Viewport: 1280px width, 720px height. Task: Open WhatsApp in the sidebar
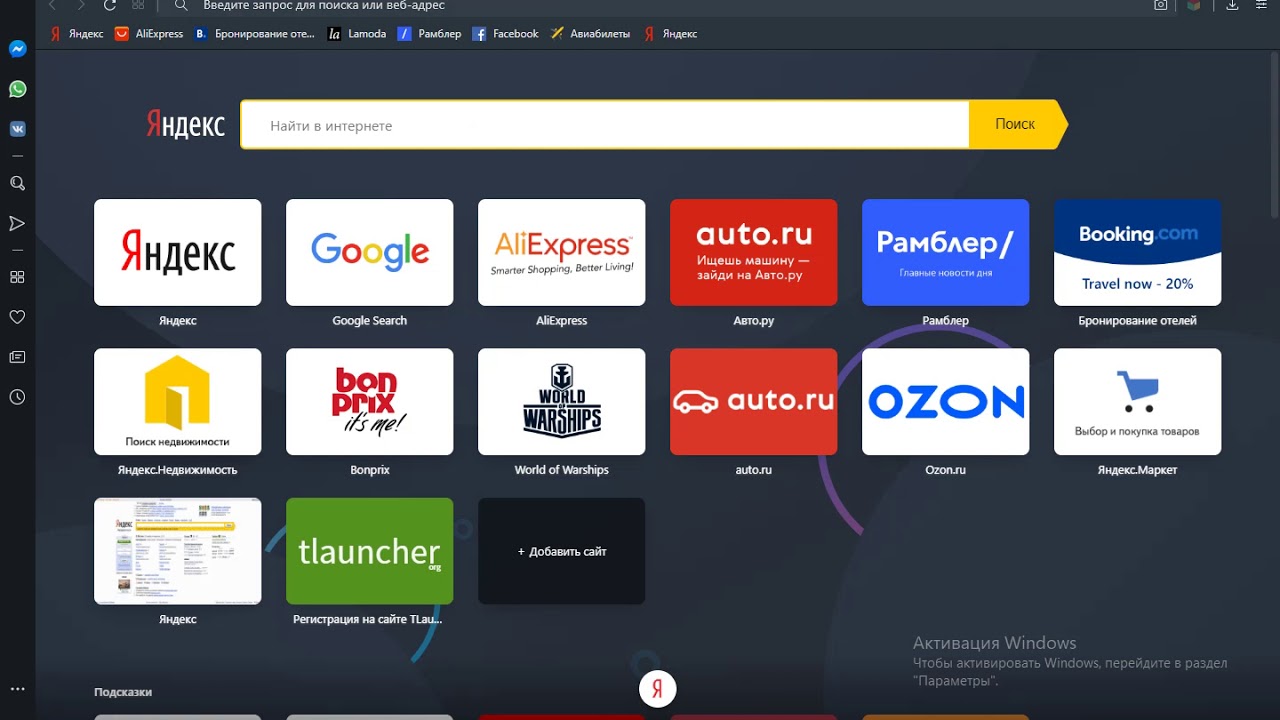[17, 89]
